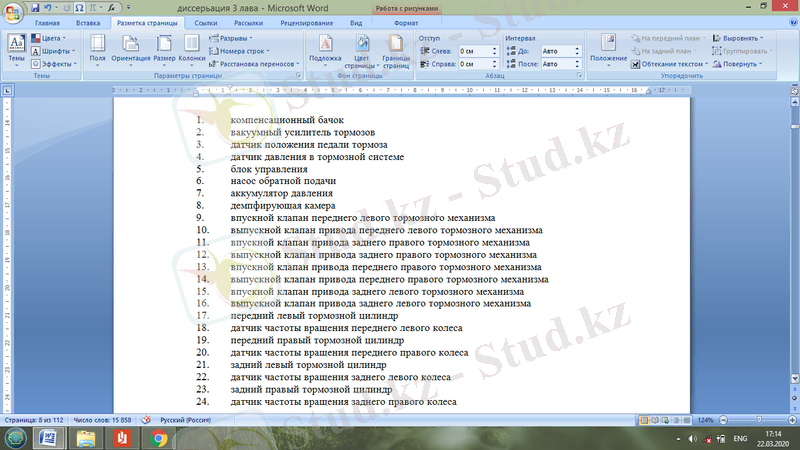Click the left indent (Слева) field
800x450 pixels.
pyautogui.click(x=476, y=50)
